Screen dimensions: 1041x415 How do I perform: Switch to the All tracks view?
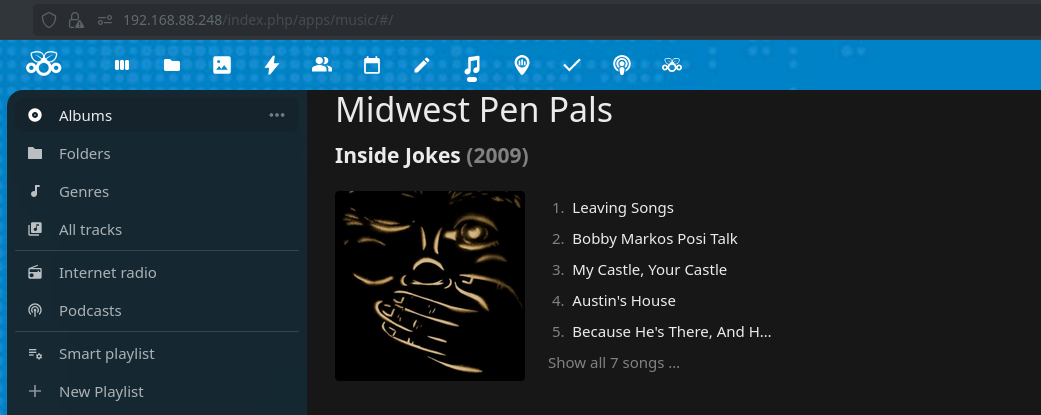click(x=90, y=230)
